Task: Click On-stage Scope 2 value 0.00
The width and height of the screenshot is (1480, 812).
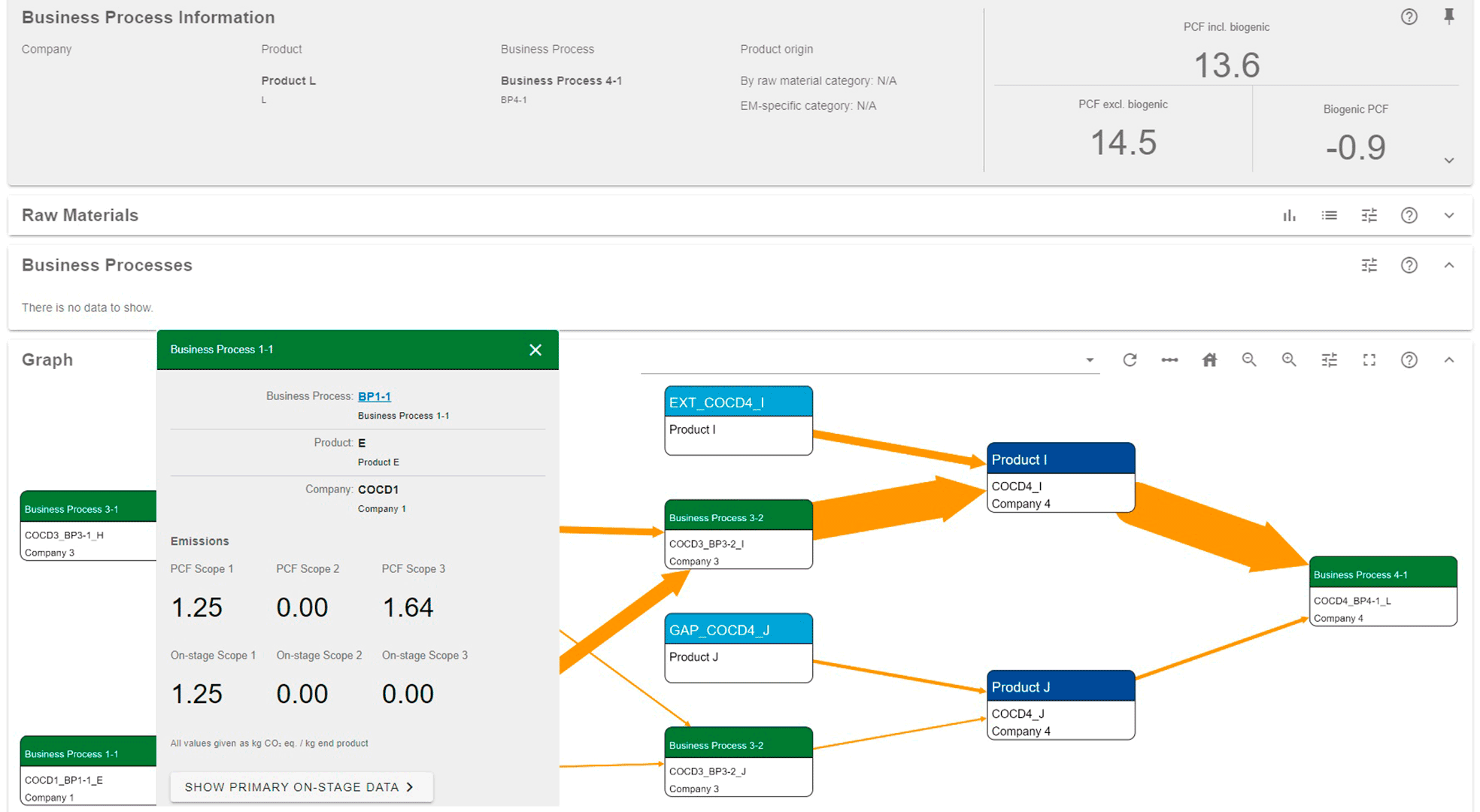Action: (302, 693)
